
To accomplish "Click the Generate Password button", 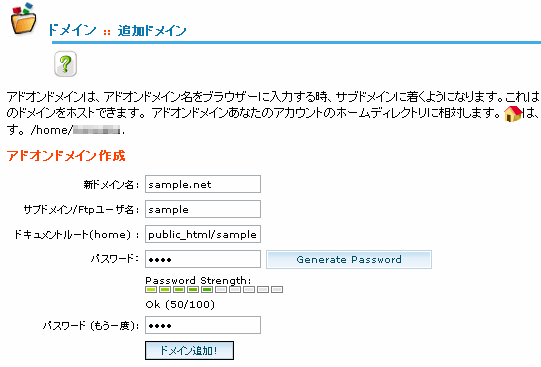I will 349,259.
